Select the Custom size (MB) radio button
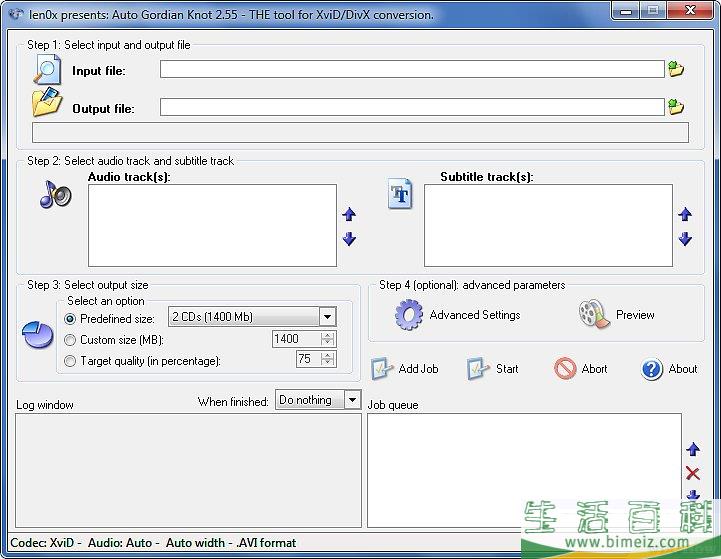721x559 pixels. click(70, 340)
